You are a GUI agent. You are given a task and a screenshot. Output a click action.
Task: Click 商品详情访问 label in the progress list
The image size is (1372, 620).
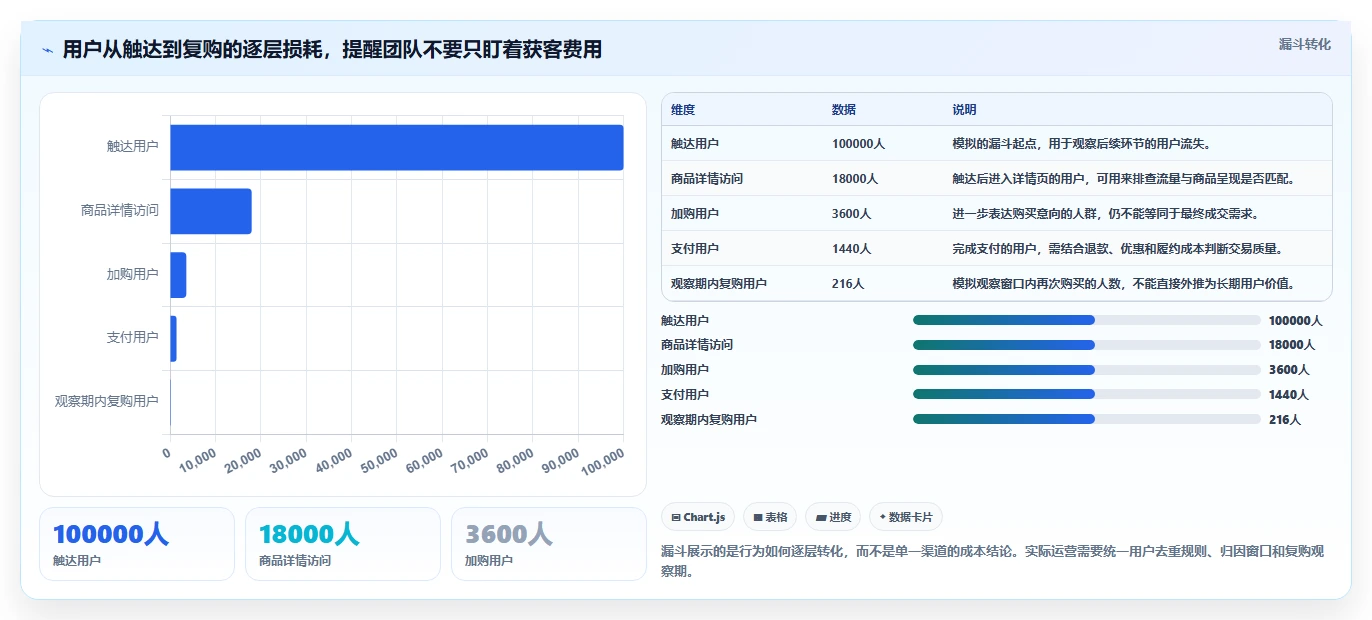point(697,345)
